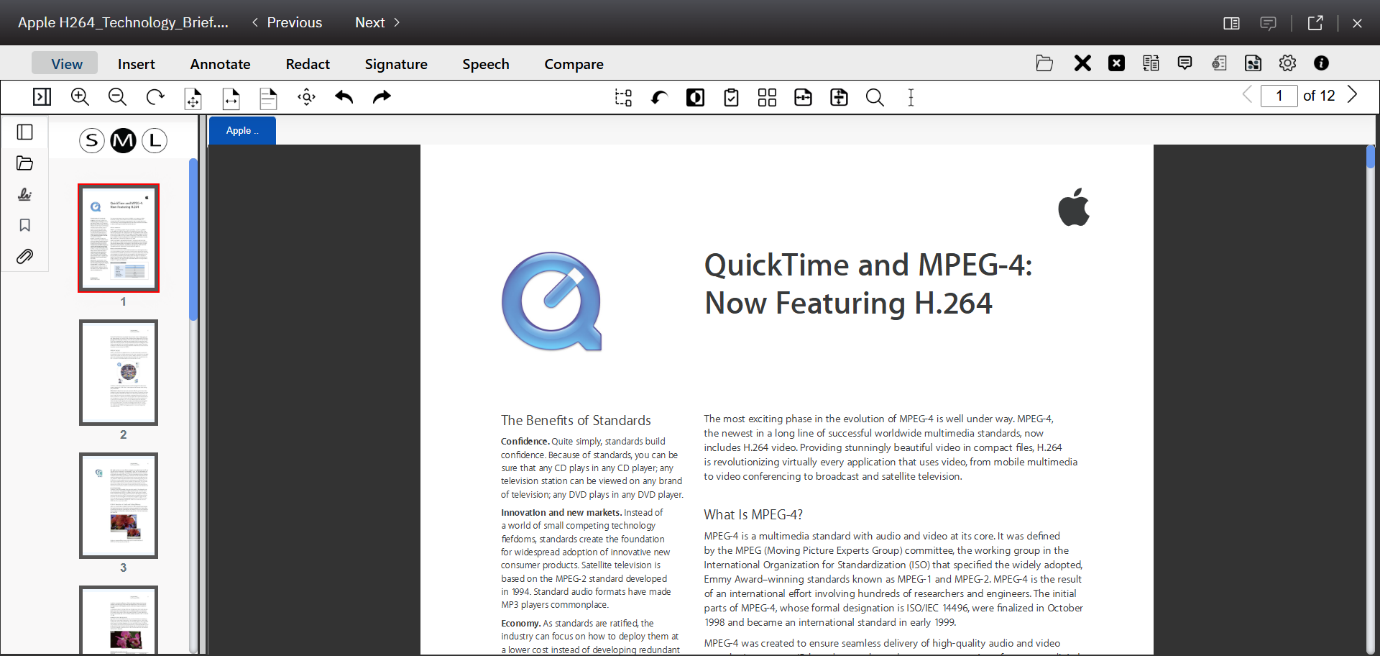Select the page with text lines icon
The image size is (1380, 656).
pyautogui.click(x=268, y=97)
